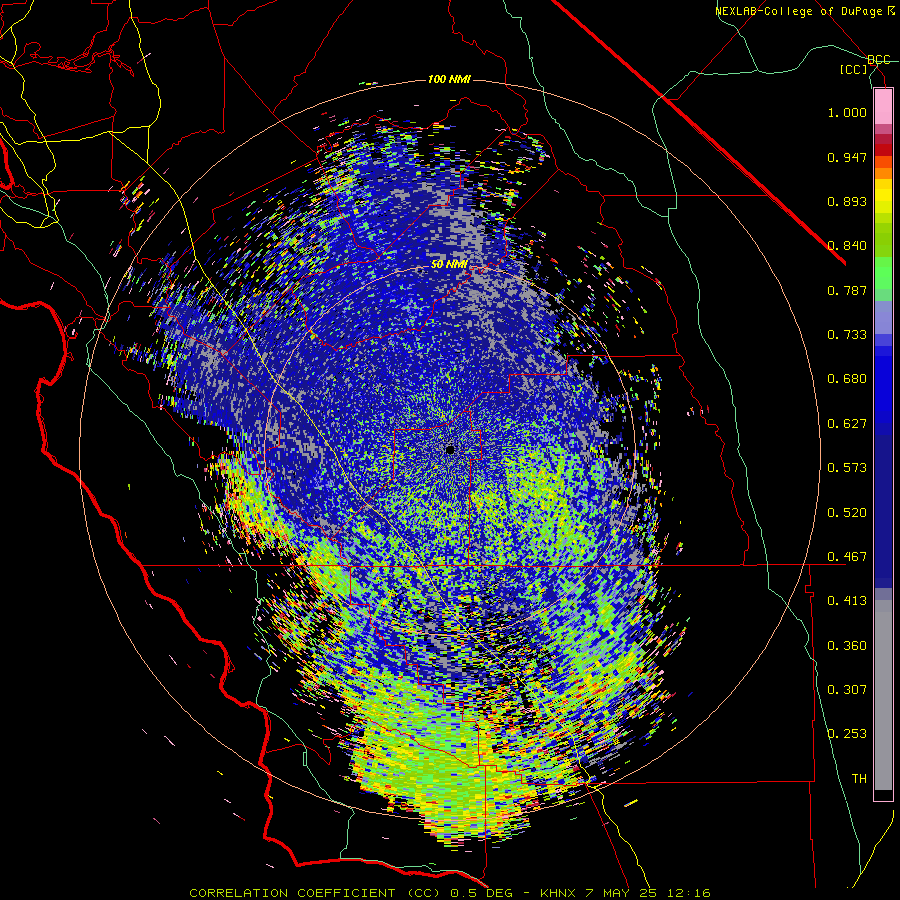Click the 0.467 scale value
Screen dimensions: 900x900
[x=847, y=557]
